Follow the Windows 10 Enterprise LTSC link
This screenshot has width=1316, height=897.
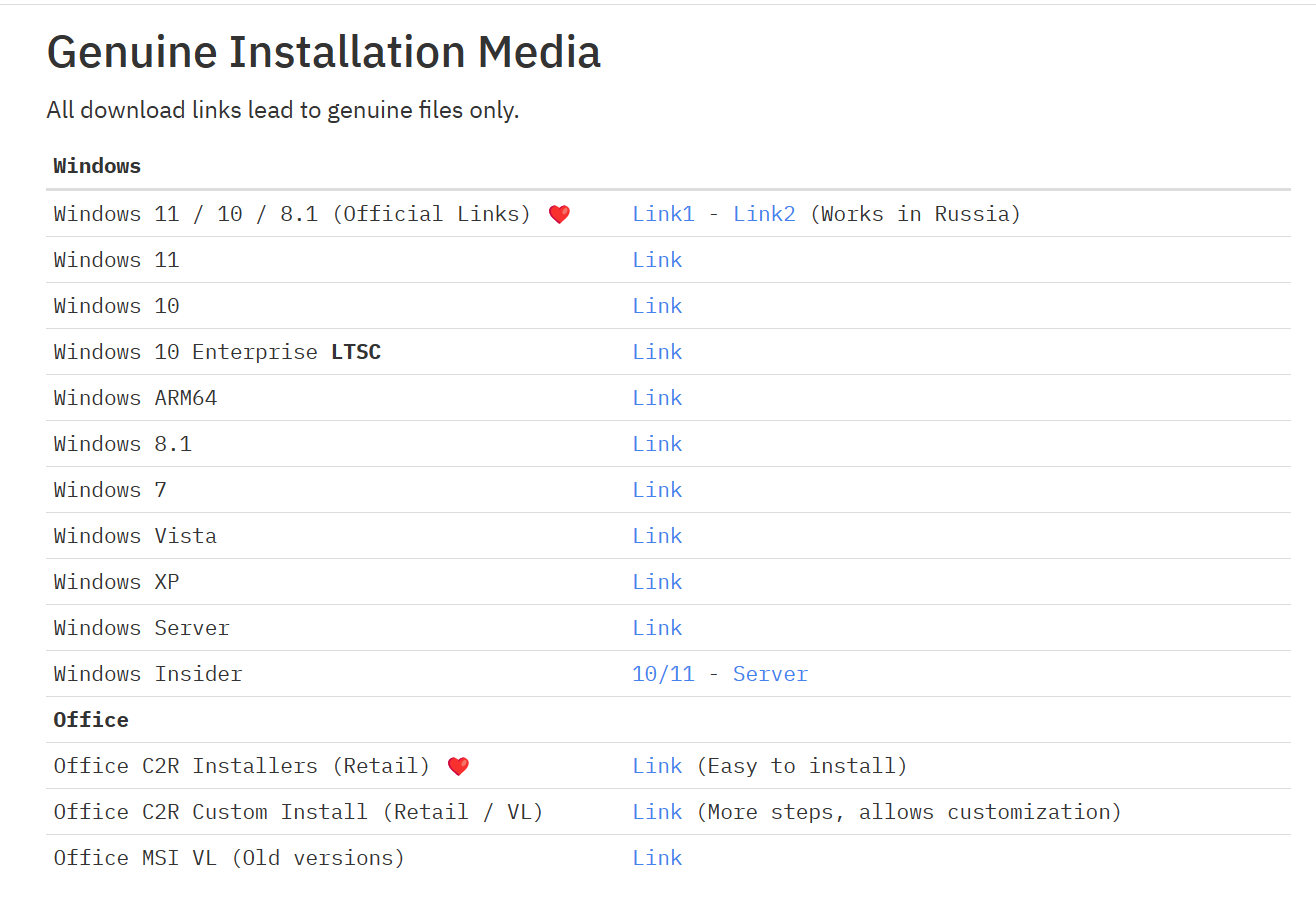657,352
